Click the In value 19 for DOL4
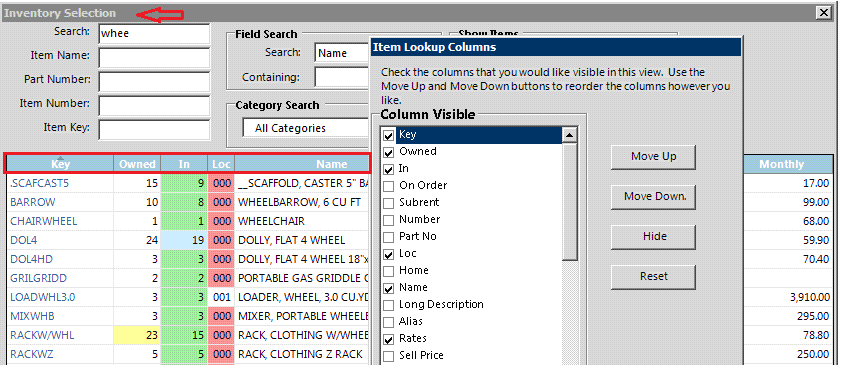 (185, 240)
